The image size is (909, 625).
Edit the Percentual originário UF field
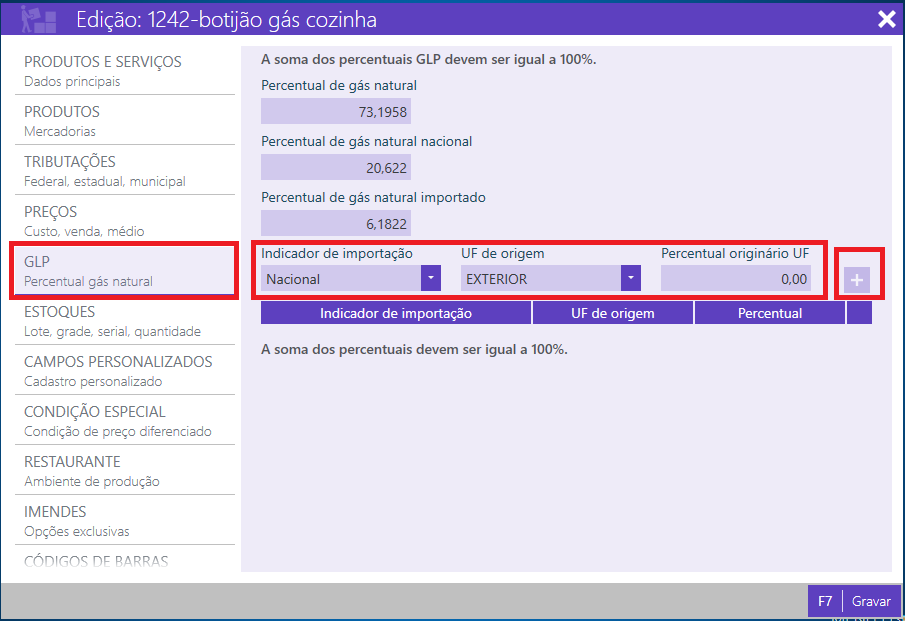[736, 278]
